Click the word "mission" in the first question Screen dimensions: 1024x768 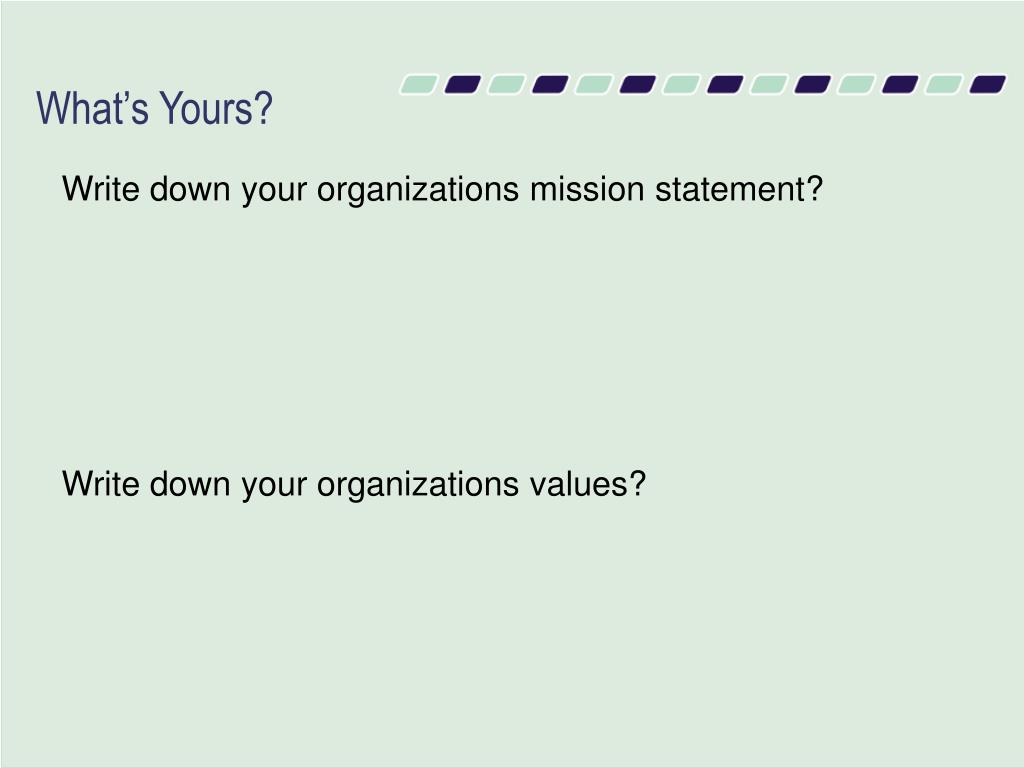pos(587,189)
